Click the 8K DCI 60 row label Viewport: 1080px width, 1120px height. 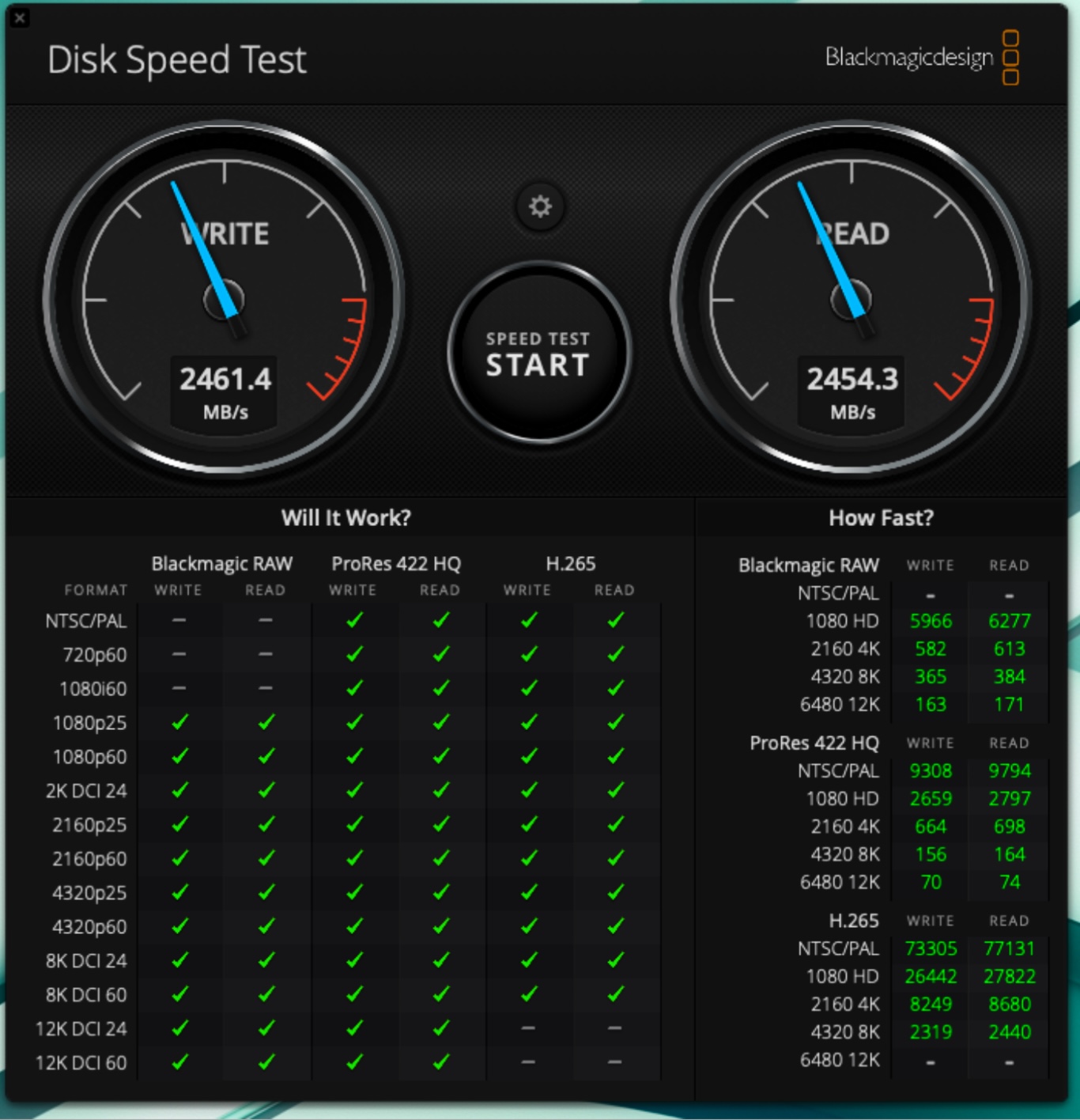86,995
